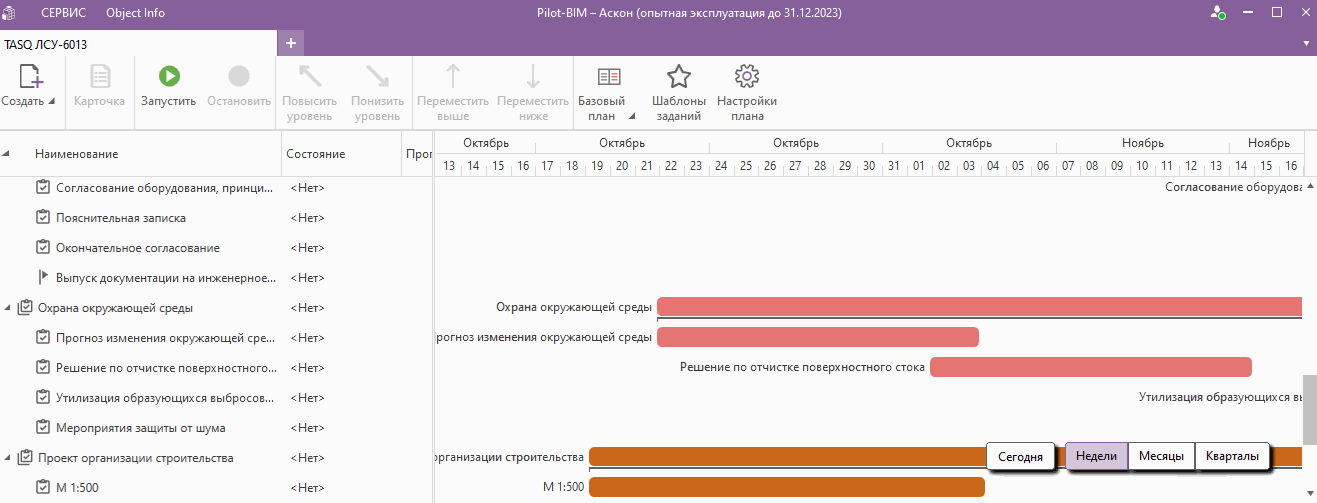Collapse Проект организации строительства group
The width and height of the screenshot is (1317, 503).
coord(8,458)
